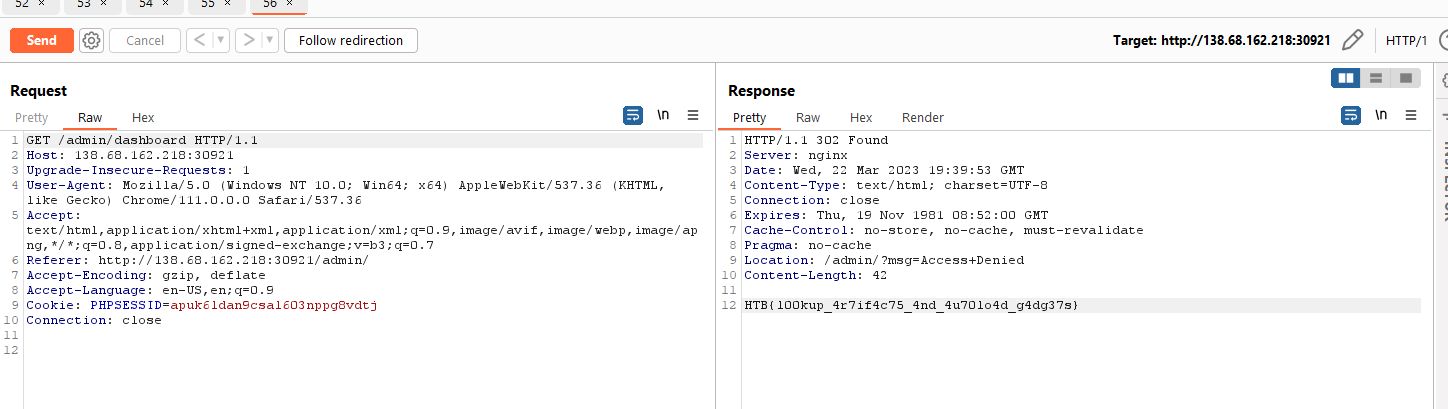Click the Follow redirection button

click(350, 40)
